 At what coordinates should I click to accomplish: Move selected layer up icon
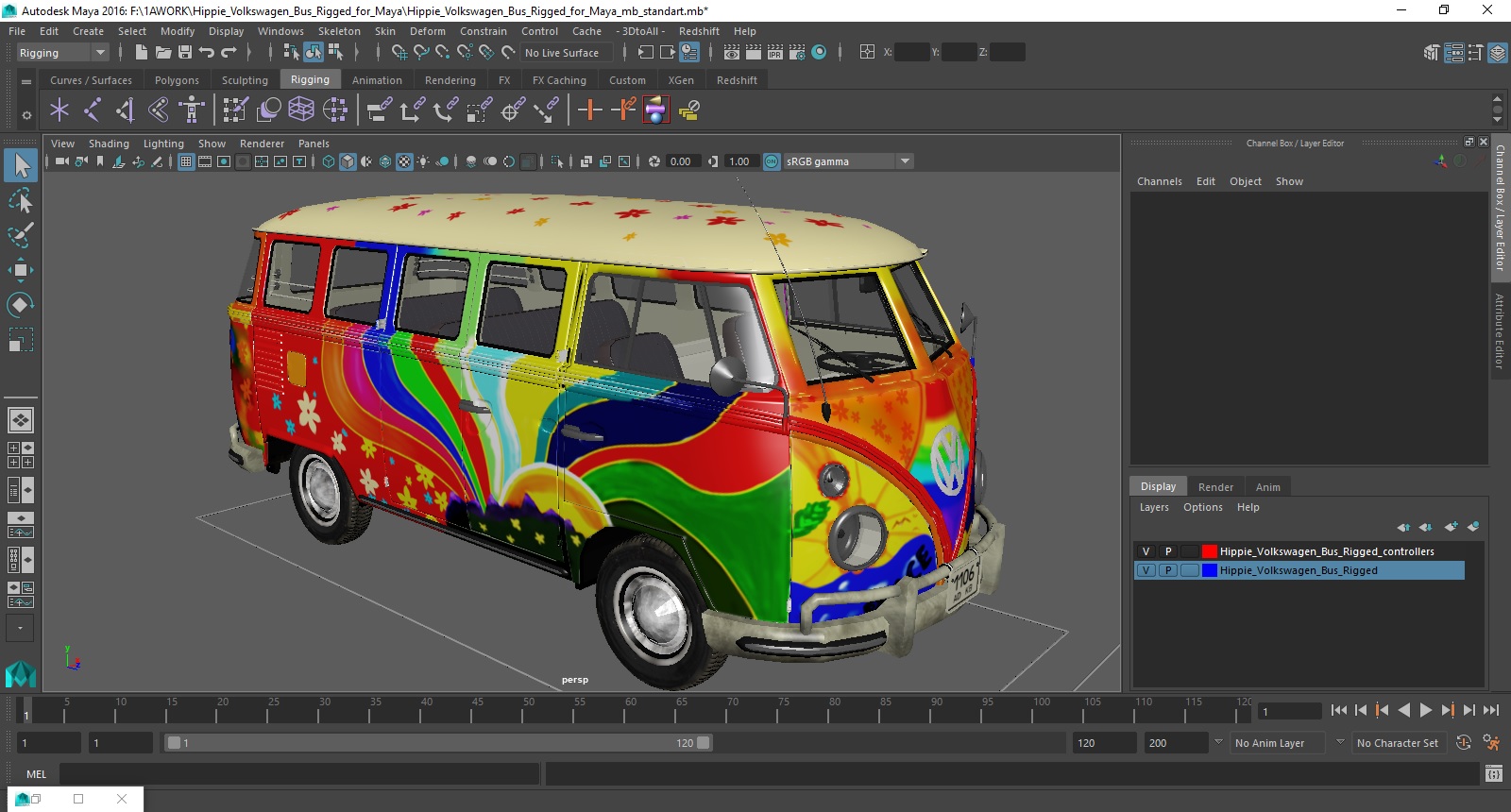[x=1403, y=527]
